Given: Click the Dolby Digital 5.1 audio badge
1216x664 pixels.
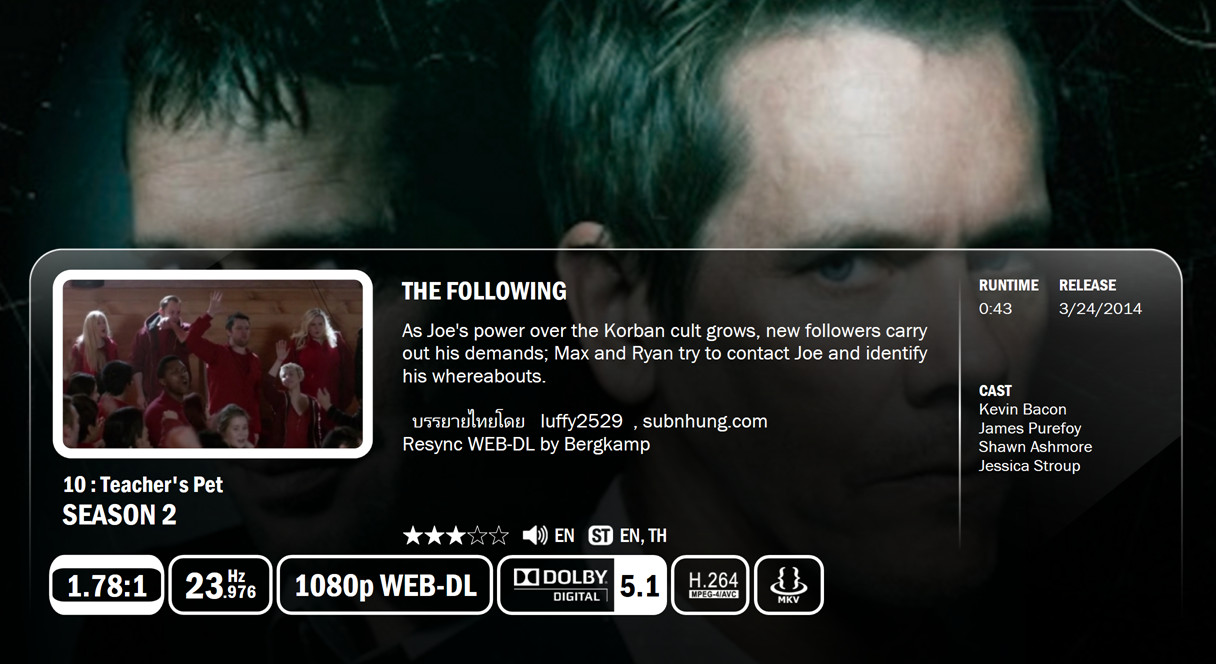Looking at the screenshot, I should (x=582, y=585).
